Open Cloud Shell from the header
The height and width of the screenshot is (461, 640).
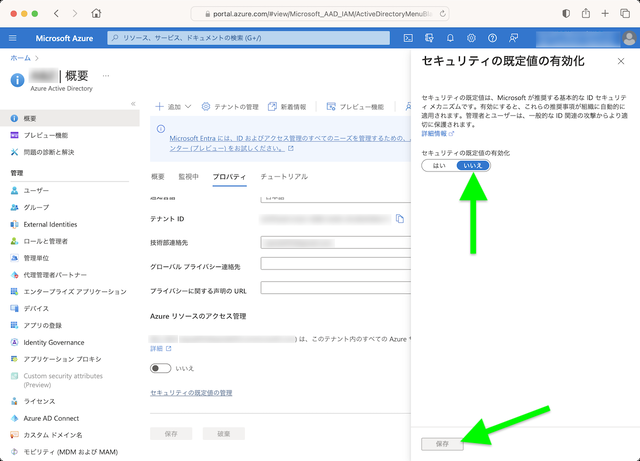[x=408, y=38]
